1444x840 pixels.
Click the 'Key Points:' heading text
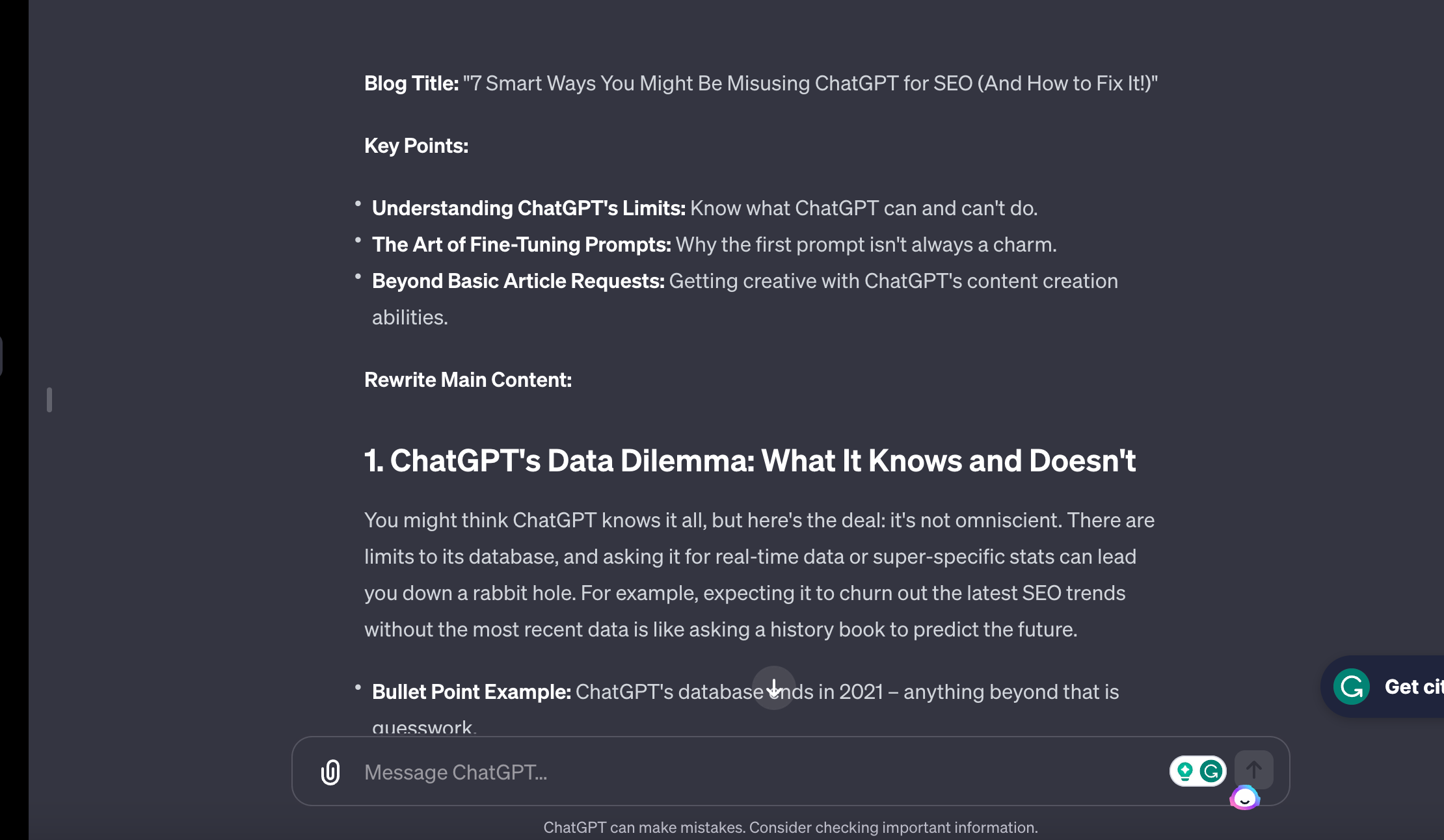click(x=416, y=146)
